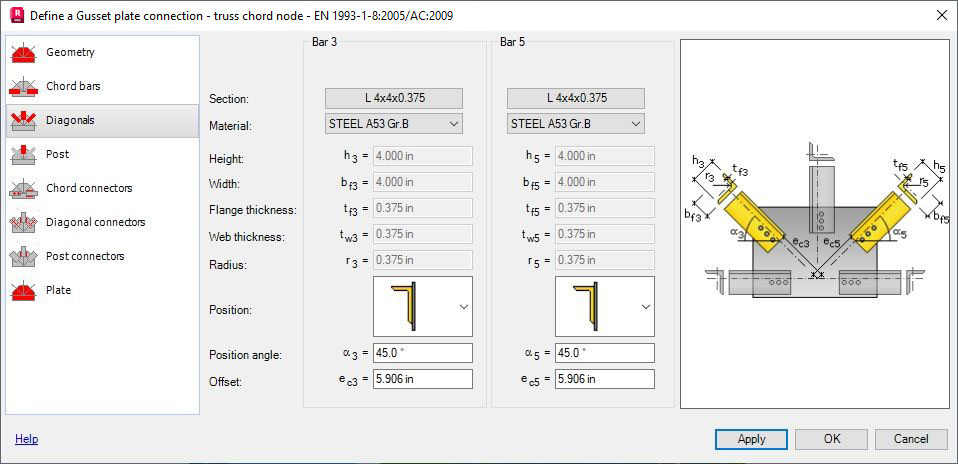Click the Chord bars icon

pyautogui.click(x=24, y=87)
